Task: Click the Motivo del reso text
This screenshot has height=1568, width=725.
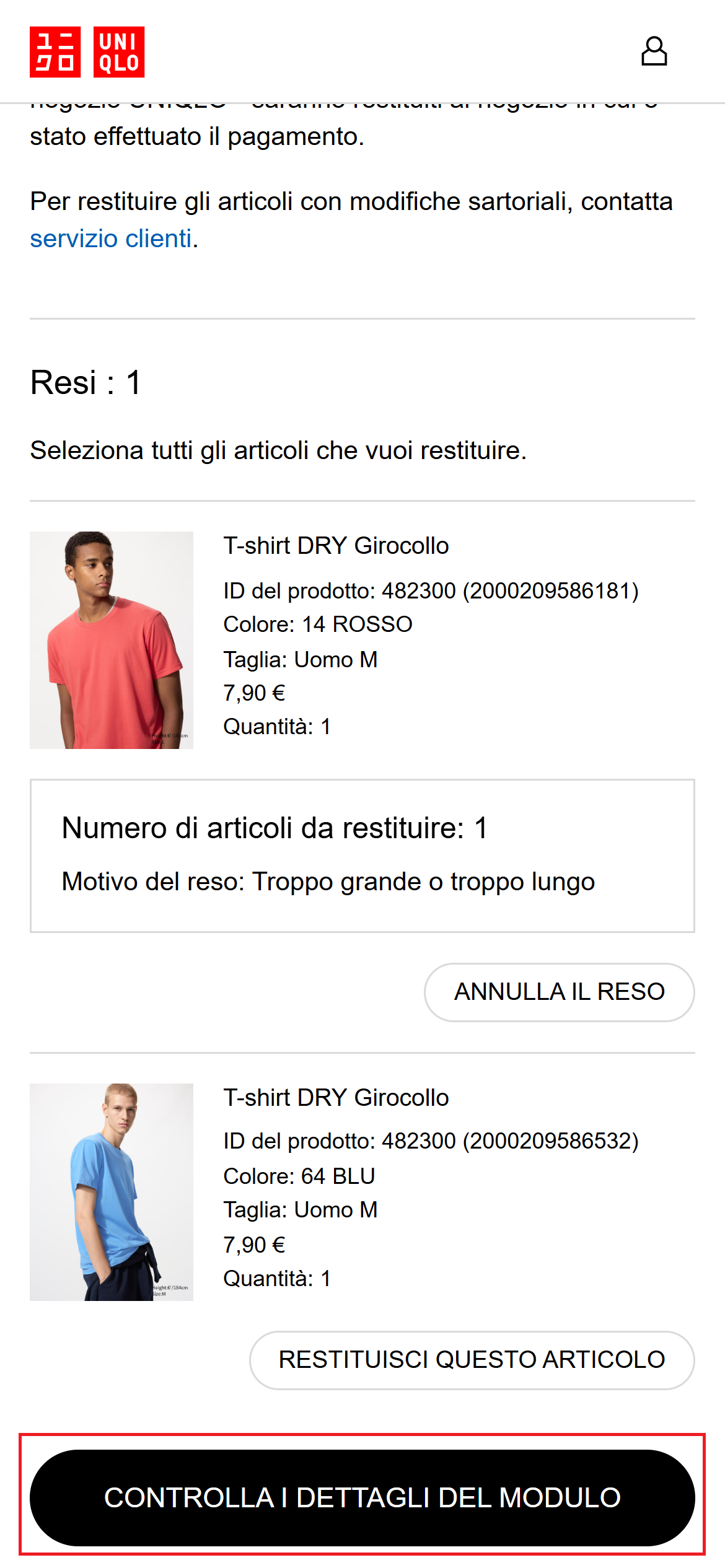Action: (x=328, y=882)
